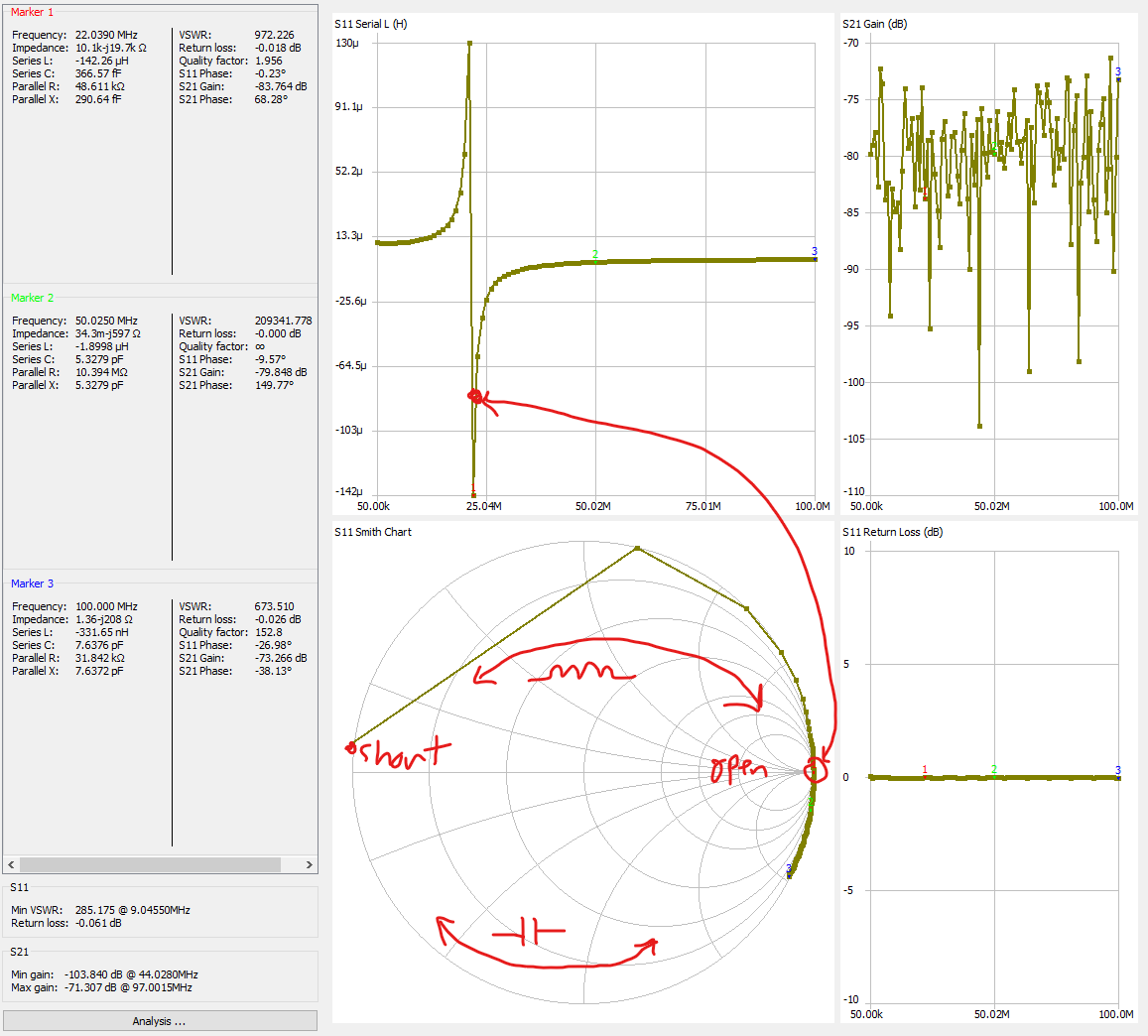Select the Marker 2 group header

click(33, 298)
